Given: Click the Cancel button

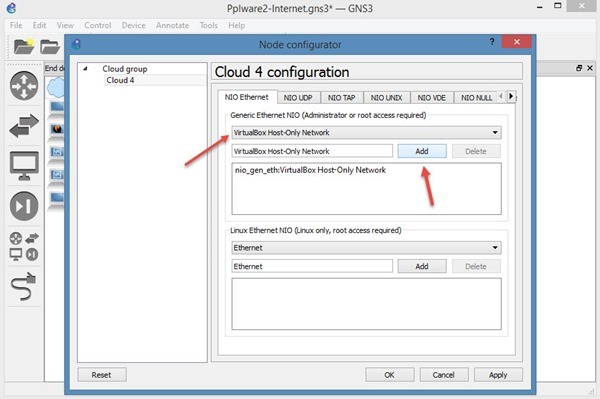Looking at the screenshot, I should coord(444,375).
